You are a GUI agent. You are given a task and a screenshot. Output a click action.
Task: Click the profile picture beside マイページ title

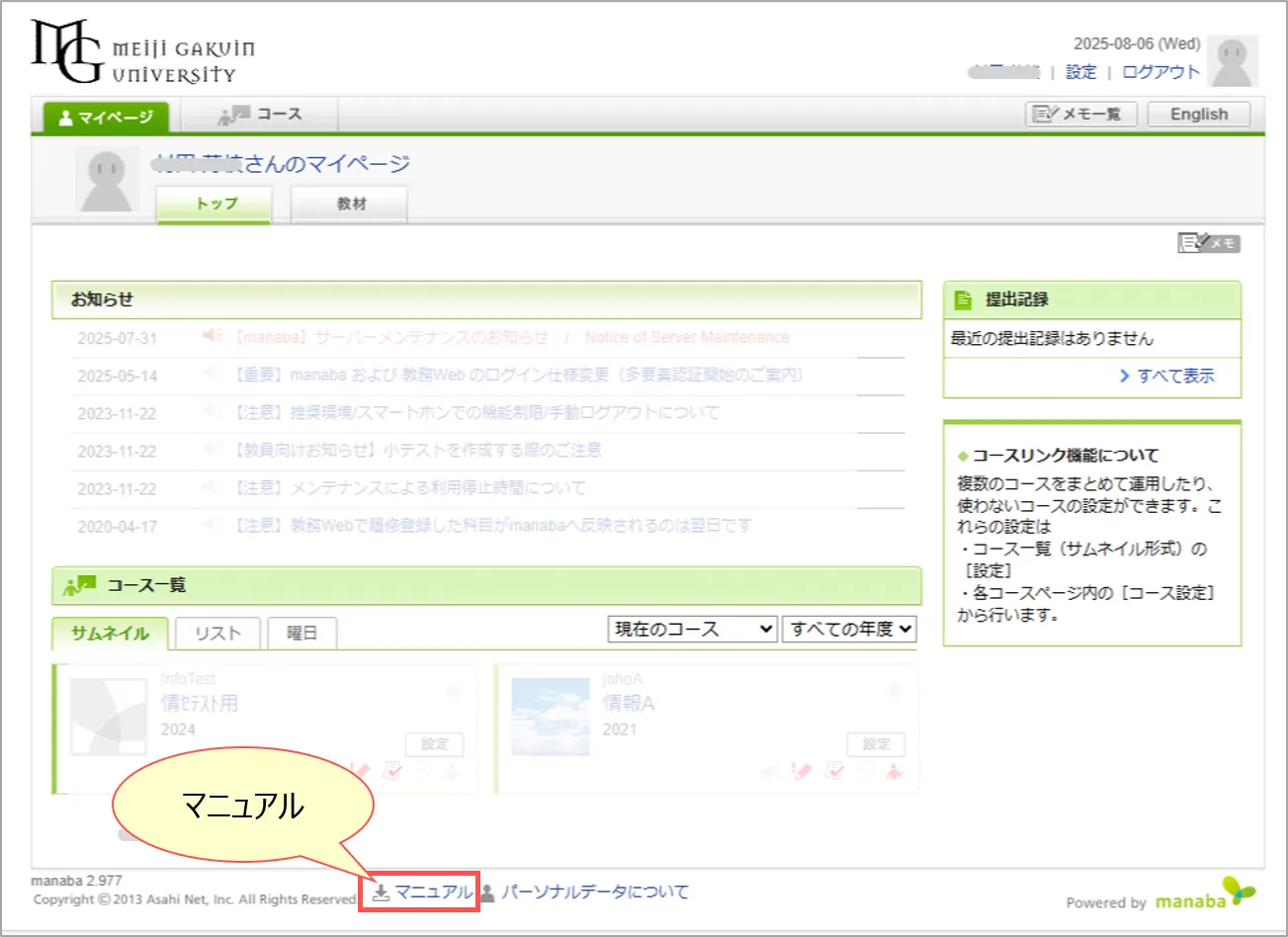pyautogui.click(x=105, y=181)
